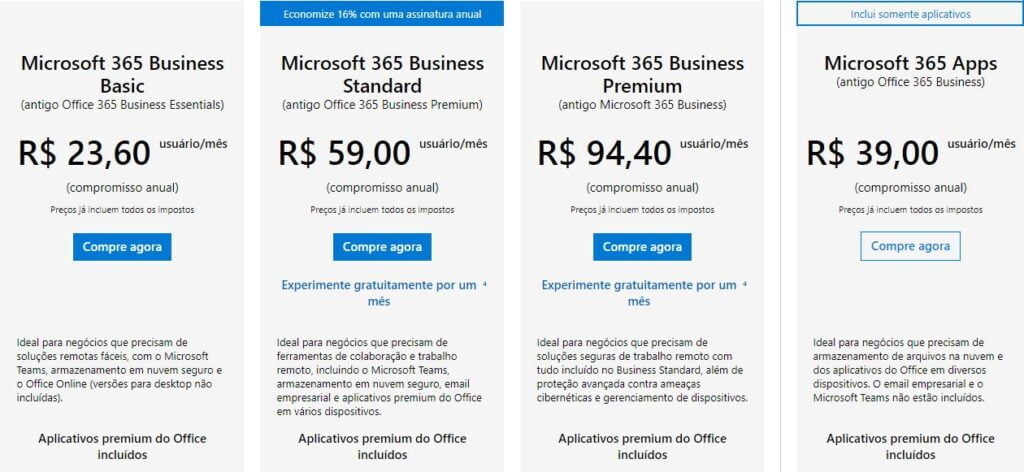Click Aplicativos premium do Office heading under Apps
Screen dimensions: 1024x472
tap(910, 447)
